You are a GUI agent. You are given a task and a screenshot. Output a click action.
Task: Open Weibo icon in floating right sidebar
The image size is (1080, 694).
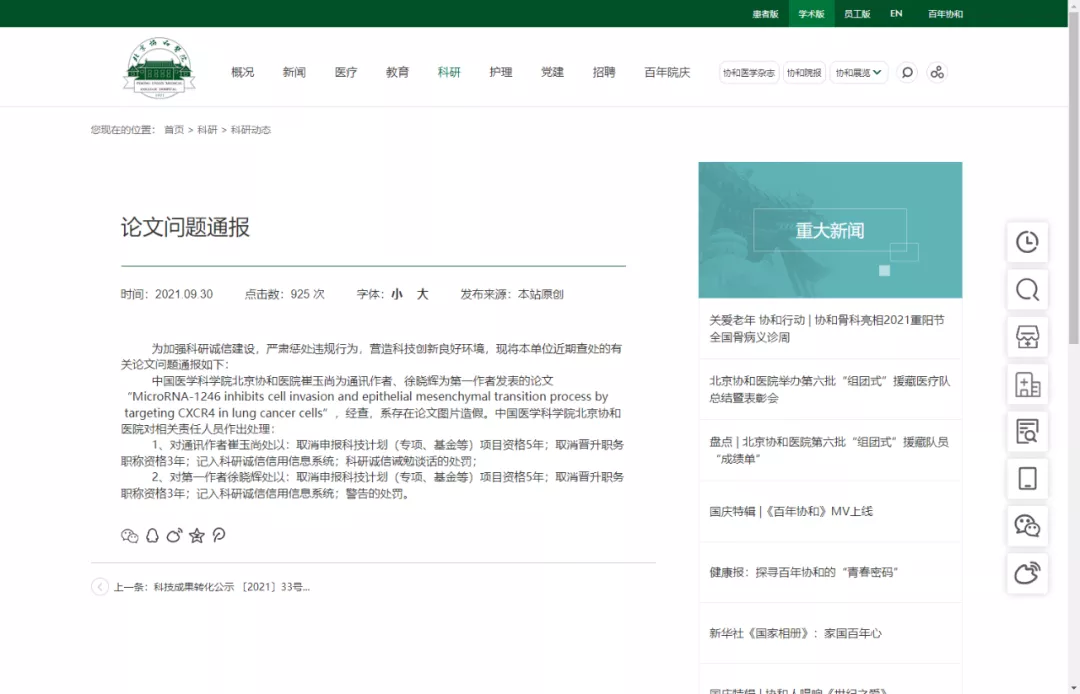coord(1027,573)
